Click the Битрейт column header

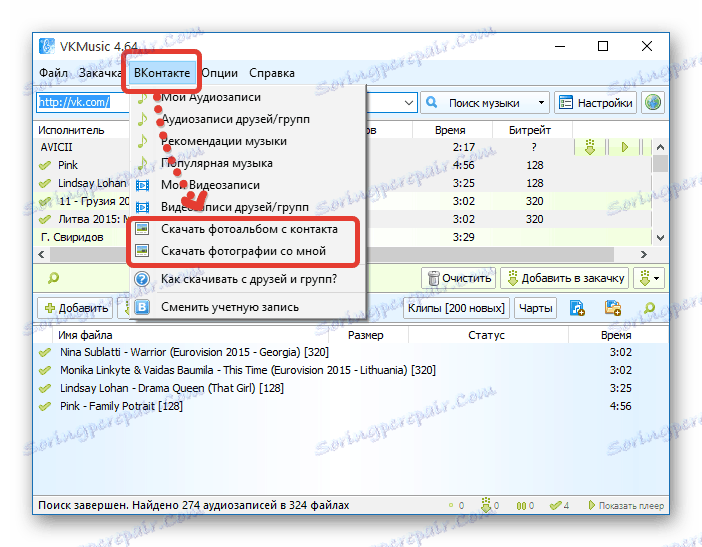532,130
